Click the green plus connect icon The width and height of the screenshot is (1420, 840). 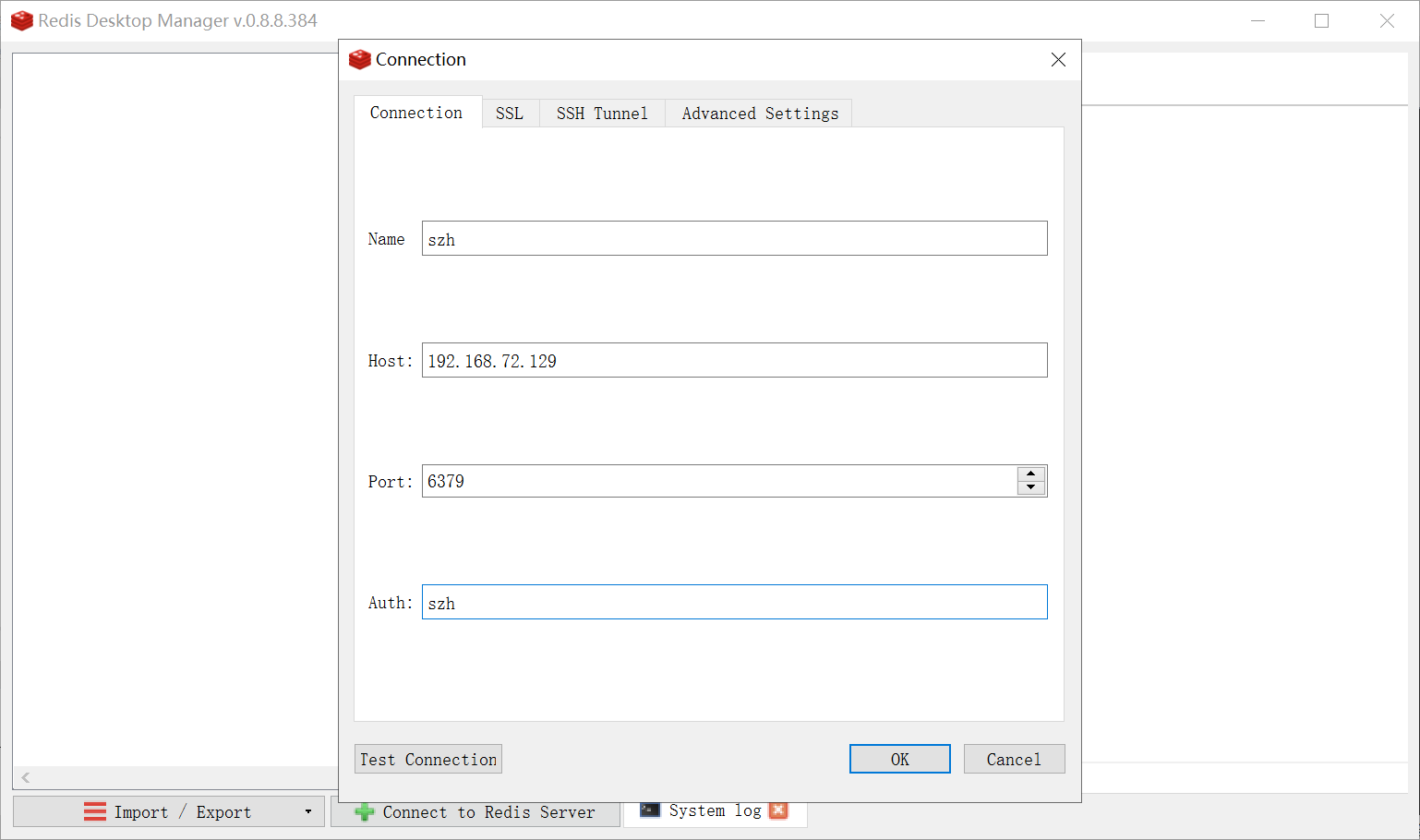(x=365, y=812)
